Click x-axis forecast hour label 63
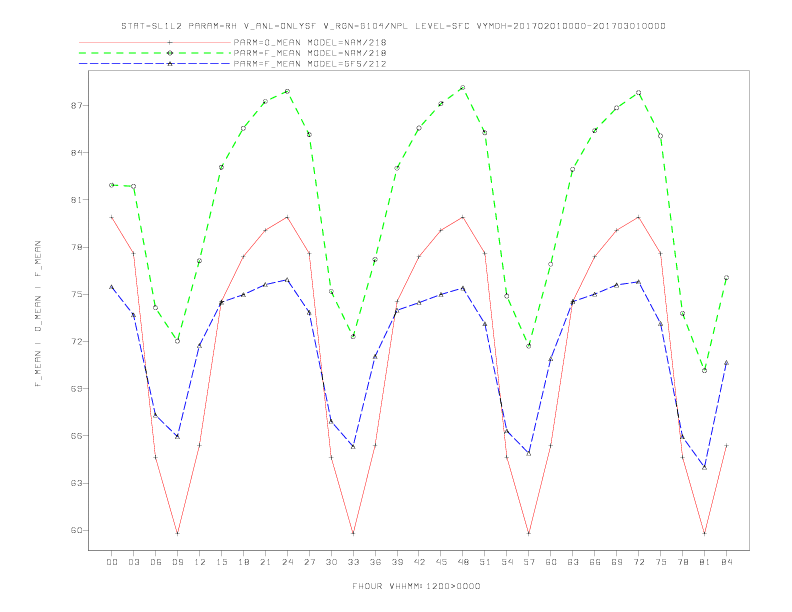Viewport: 792px width, 612px height. click(573, 562)
